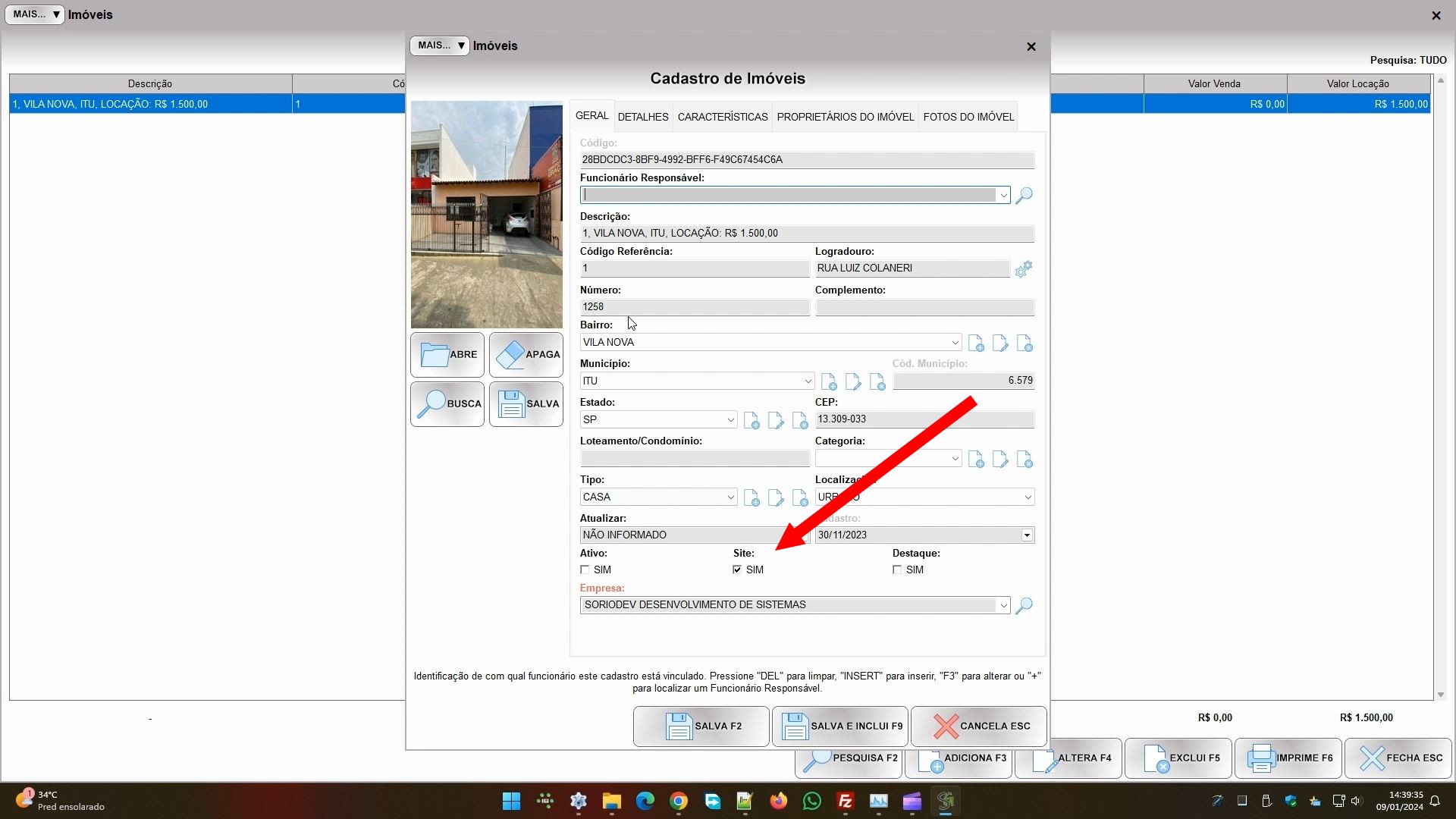Click the gear icon next to Logradouro
1456x819 pixels.
tap(1023, 269)
